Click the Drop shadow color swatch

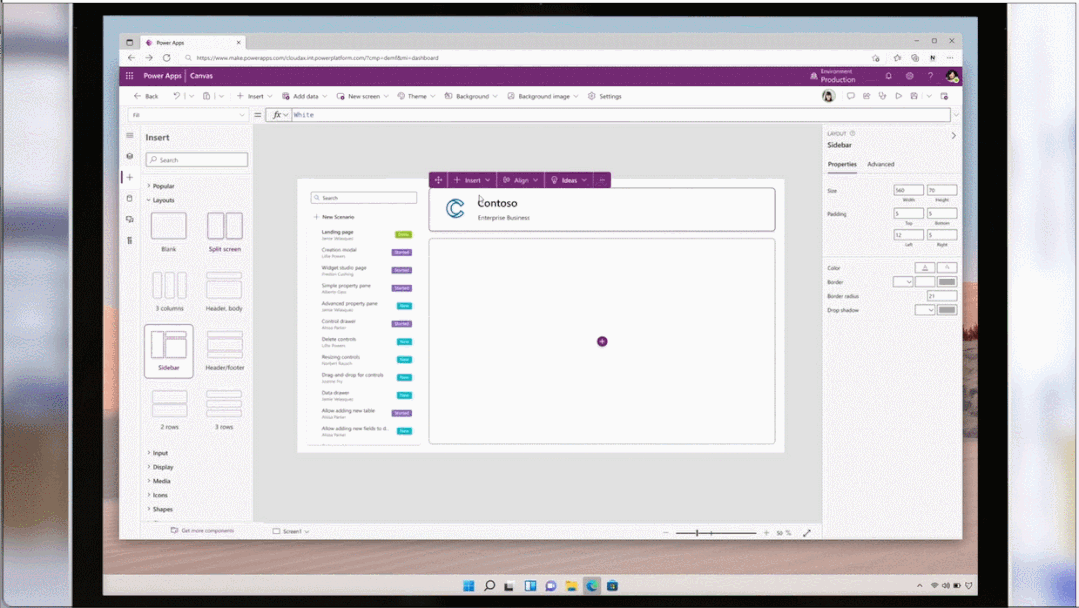point(947,310)
